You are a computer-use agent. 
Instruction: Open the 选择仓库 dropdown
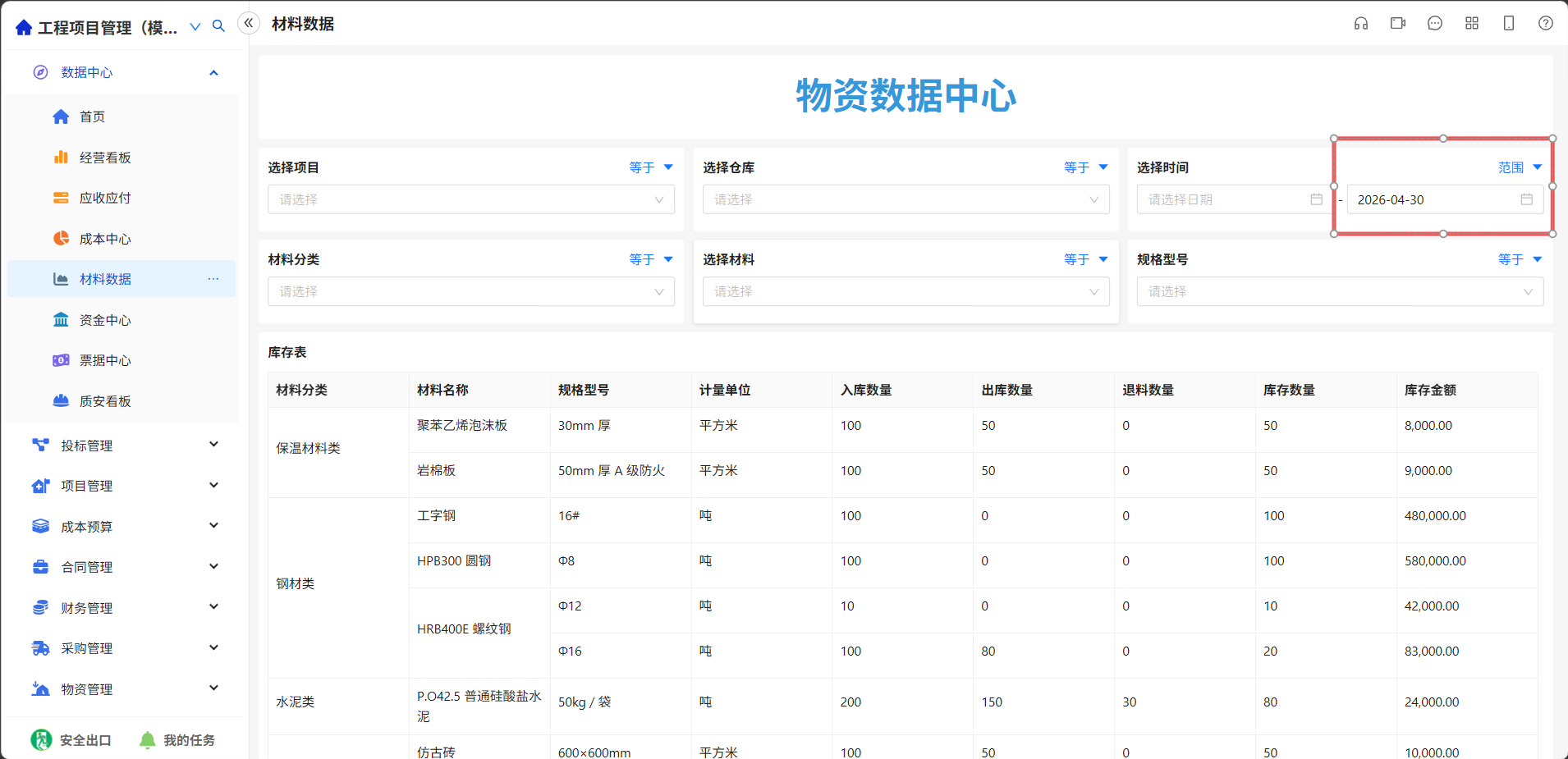[906, 199]
